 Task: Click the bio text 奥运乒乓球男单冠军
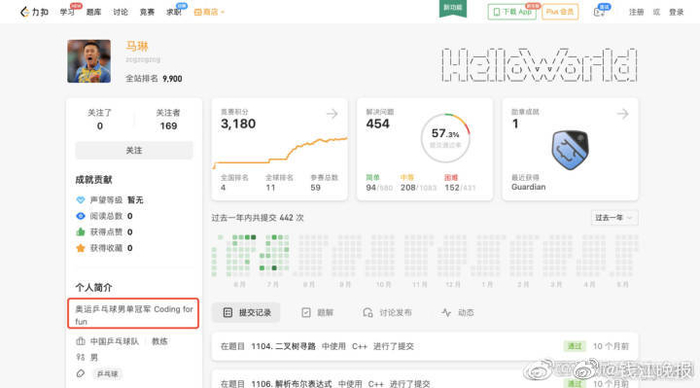pos(113,309)
